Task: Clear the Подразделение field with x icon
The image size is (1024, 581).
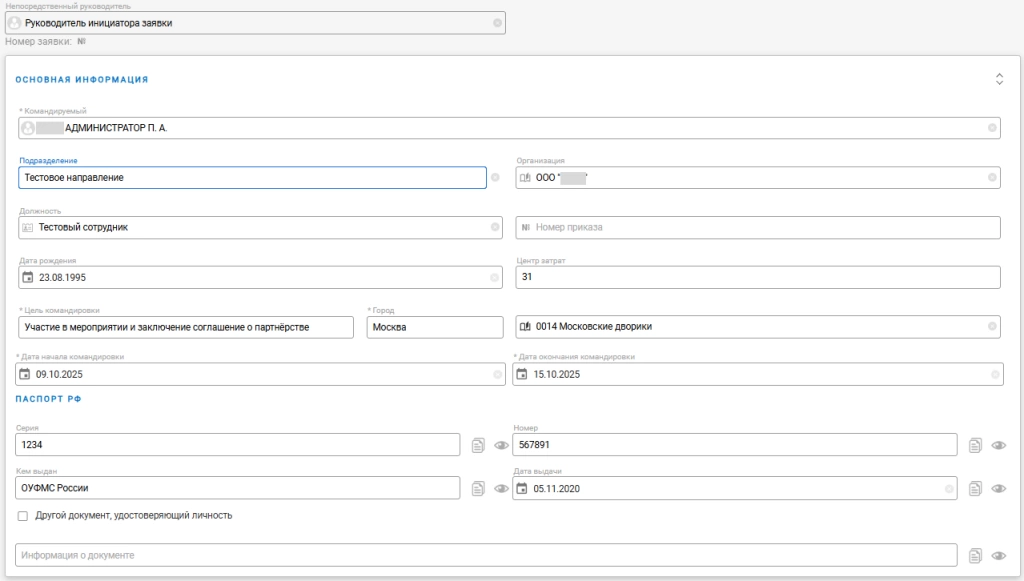Action: click(x=495, y=177)
